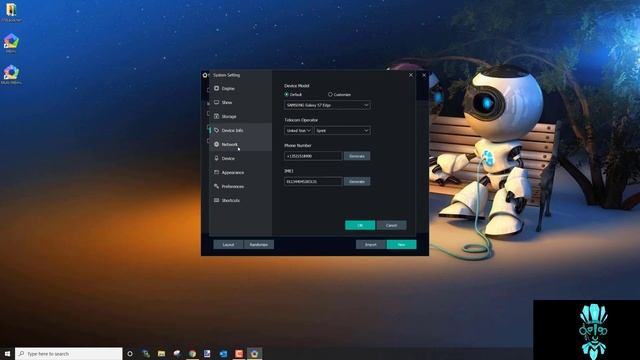640x360 pixels.
Task: Click Import in the background window
Action: 371,244
